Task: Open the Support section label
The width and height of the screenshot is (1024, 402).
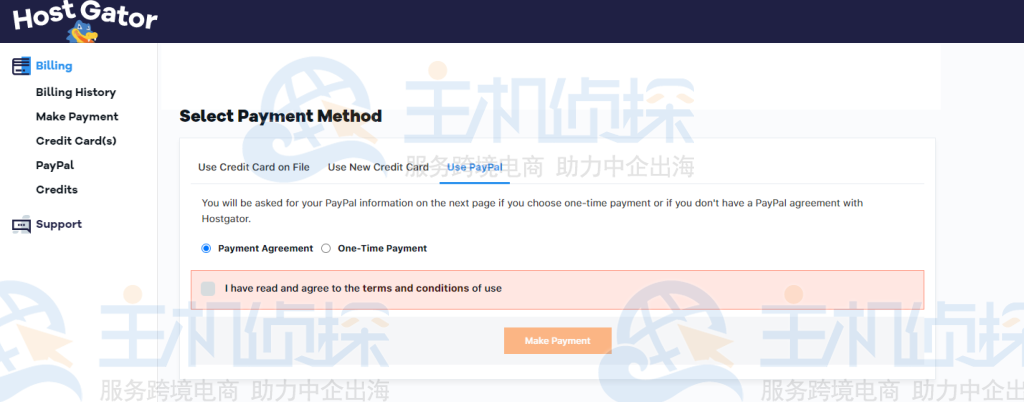Action: pos(59,224)
